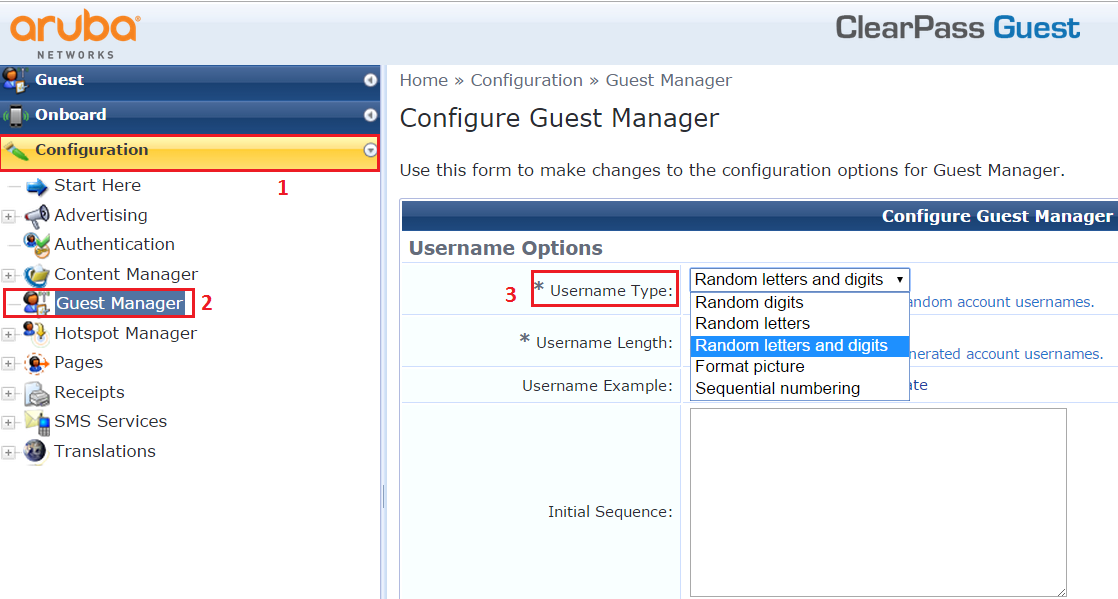Open the Onboard menu section

190,115
